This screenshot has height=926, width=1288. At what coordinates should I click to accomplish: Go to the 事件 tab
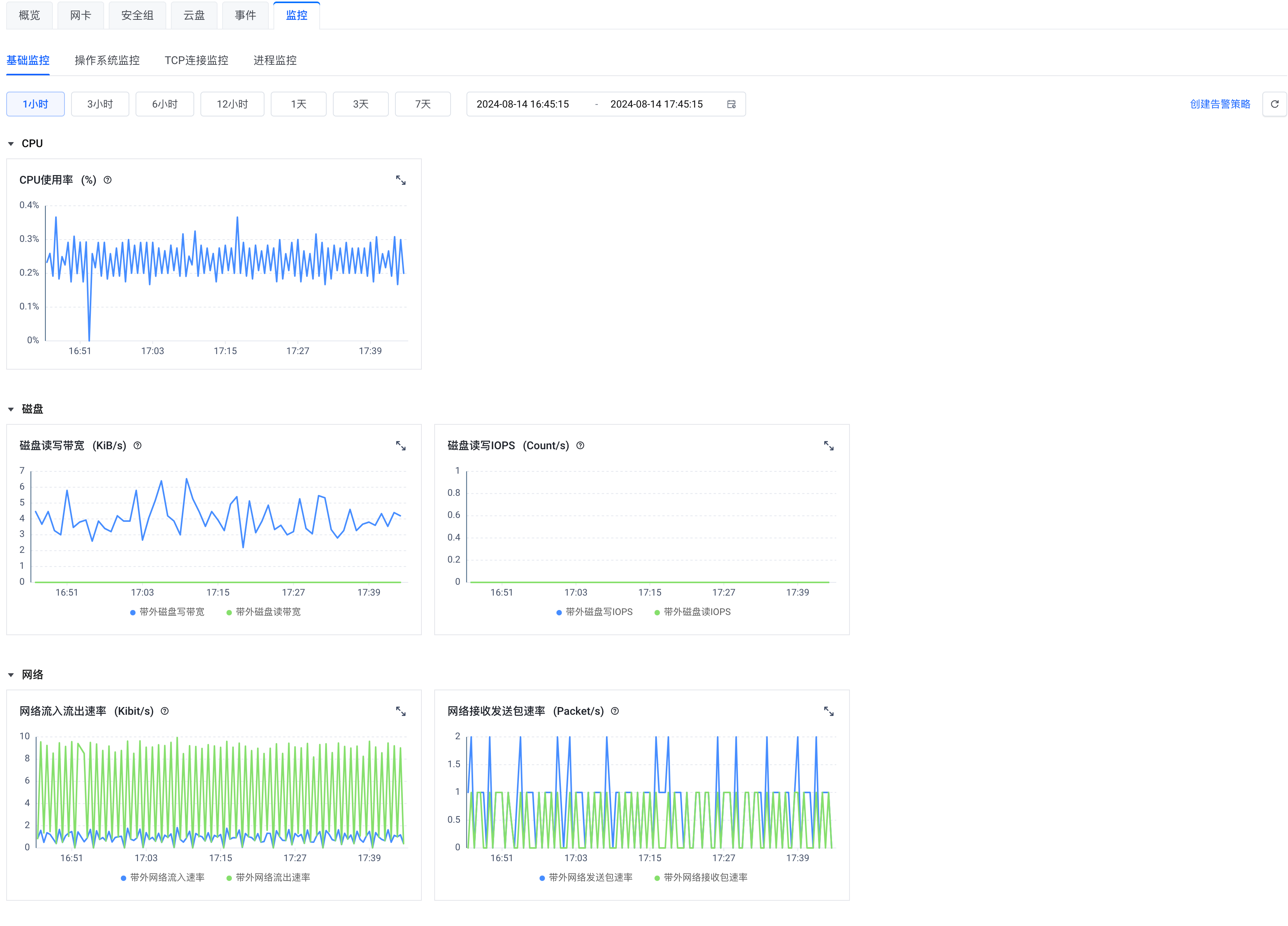click(245, 15)
